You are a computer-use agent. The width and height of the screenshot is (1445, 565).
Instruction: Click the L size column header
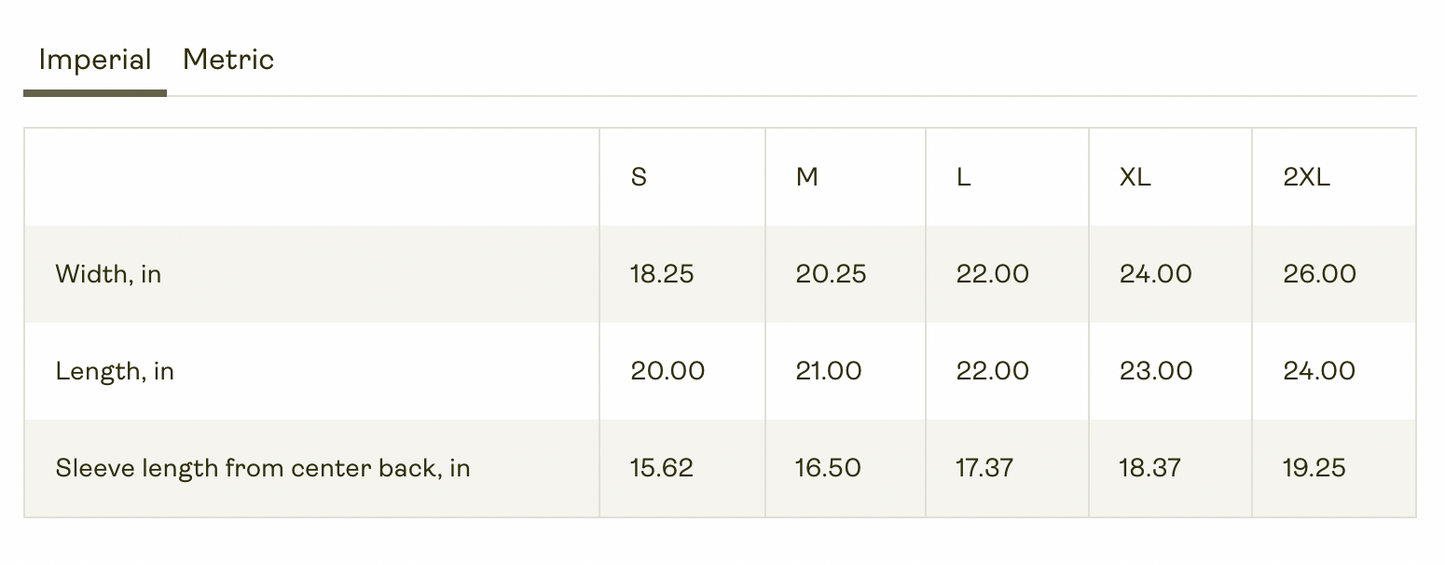(964, 177)
